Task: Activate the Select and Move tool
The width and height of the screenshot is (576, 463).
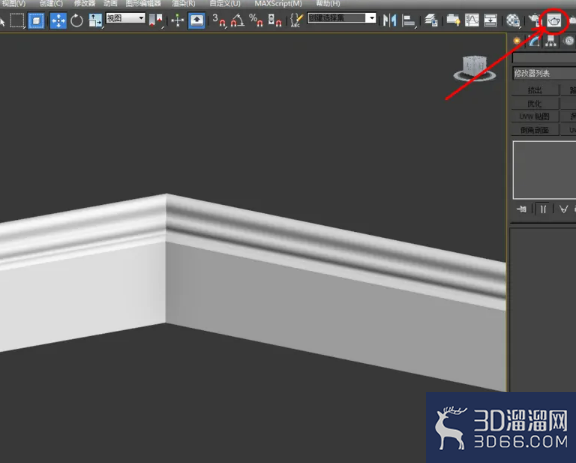Action: pos(58,20)
